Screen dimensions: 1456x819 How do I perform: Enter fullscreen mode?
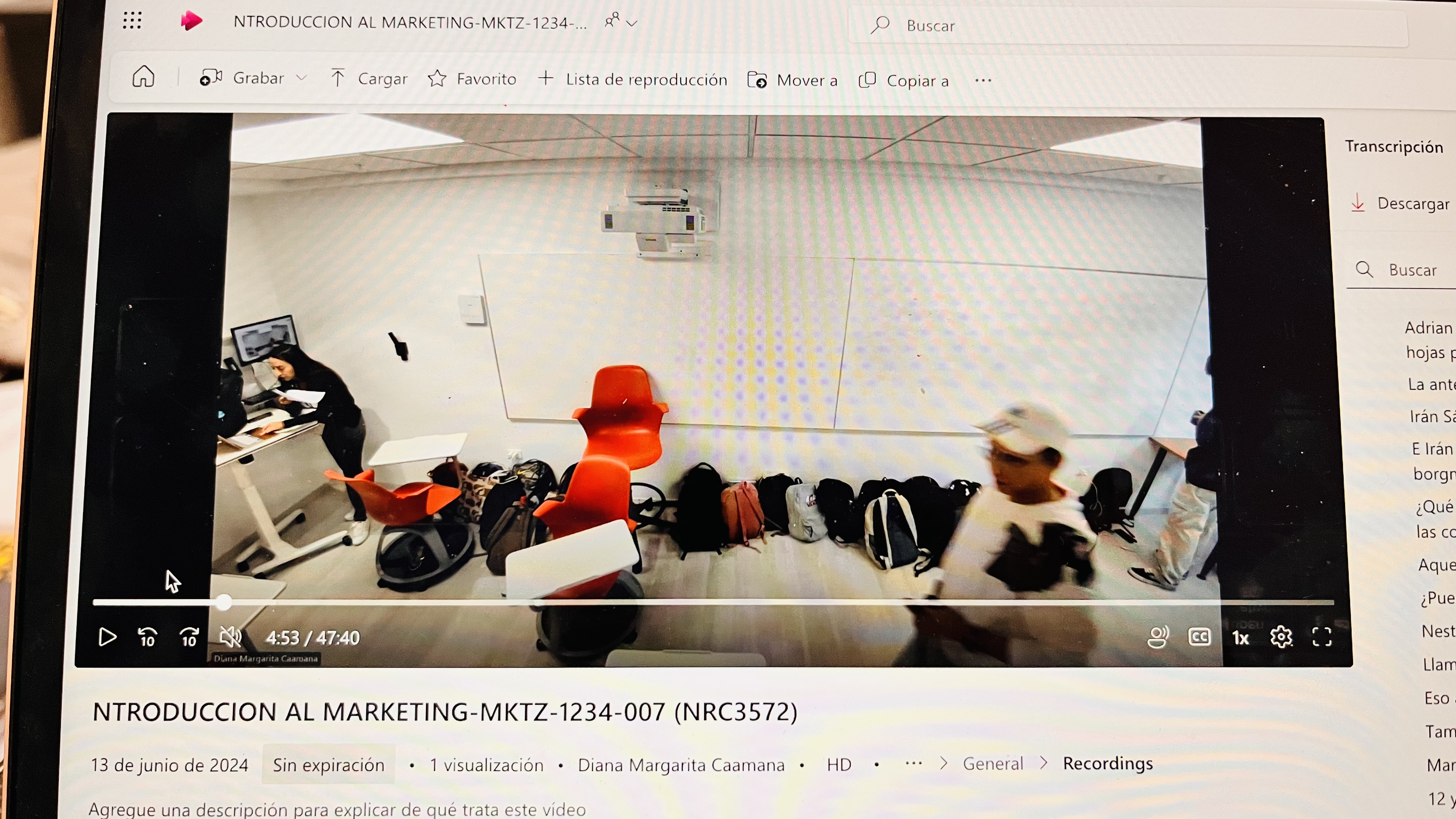point(1321,637)
